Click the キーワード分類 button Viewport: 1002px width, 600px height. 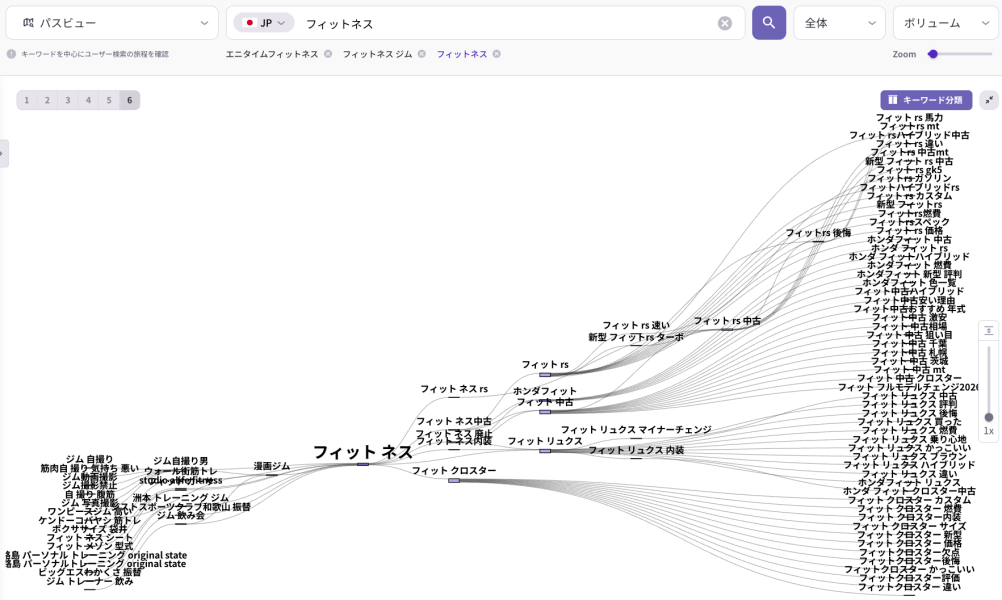(925, 100)
